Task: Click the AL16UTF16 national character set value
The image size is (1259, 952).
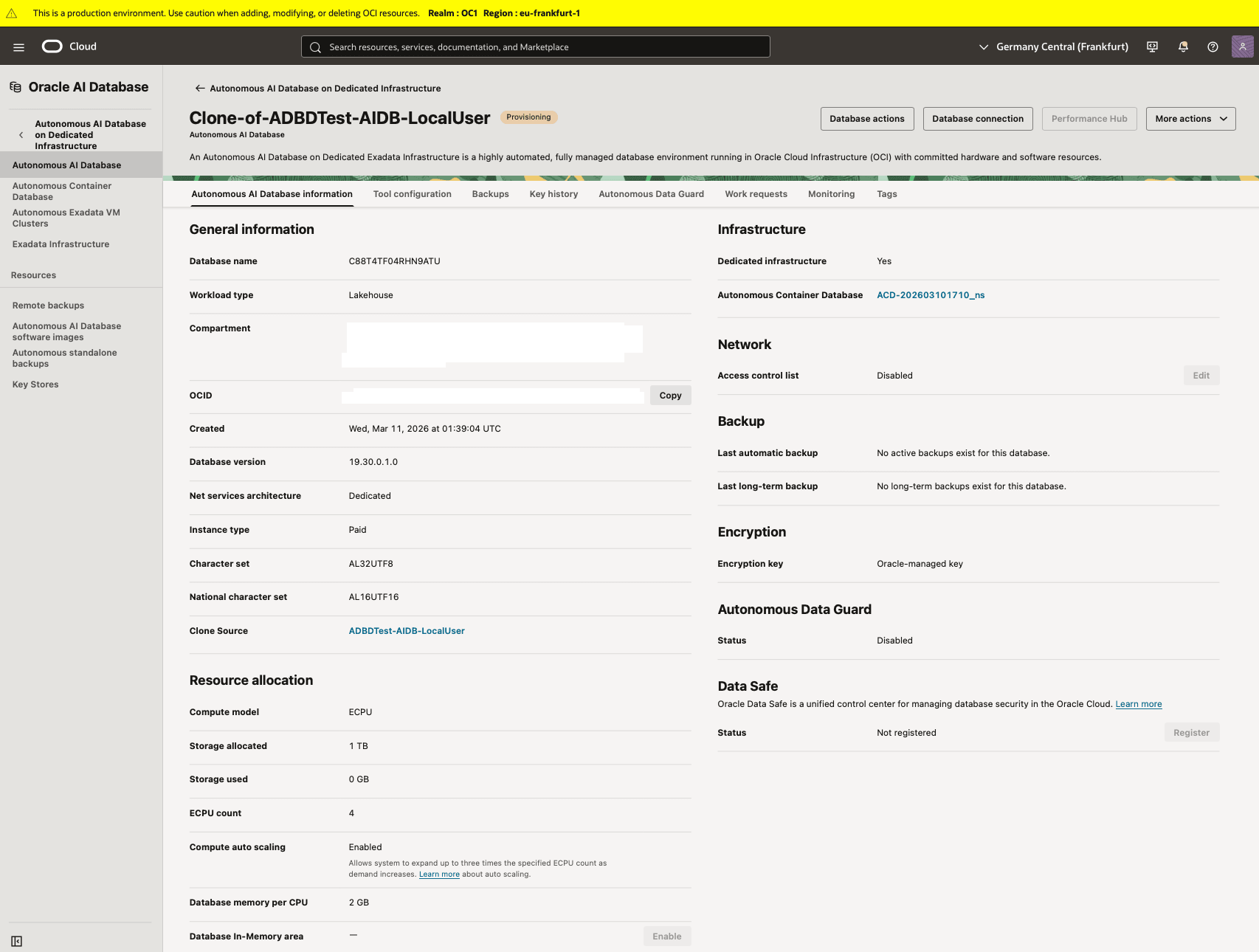Action: pos(373,597)
